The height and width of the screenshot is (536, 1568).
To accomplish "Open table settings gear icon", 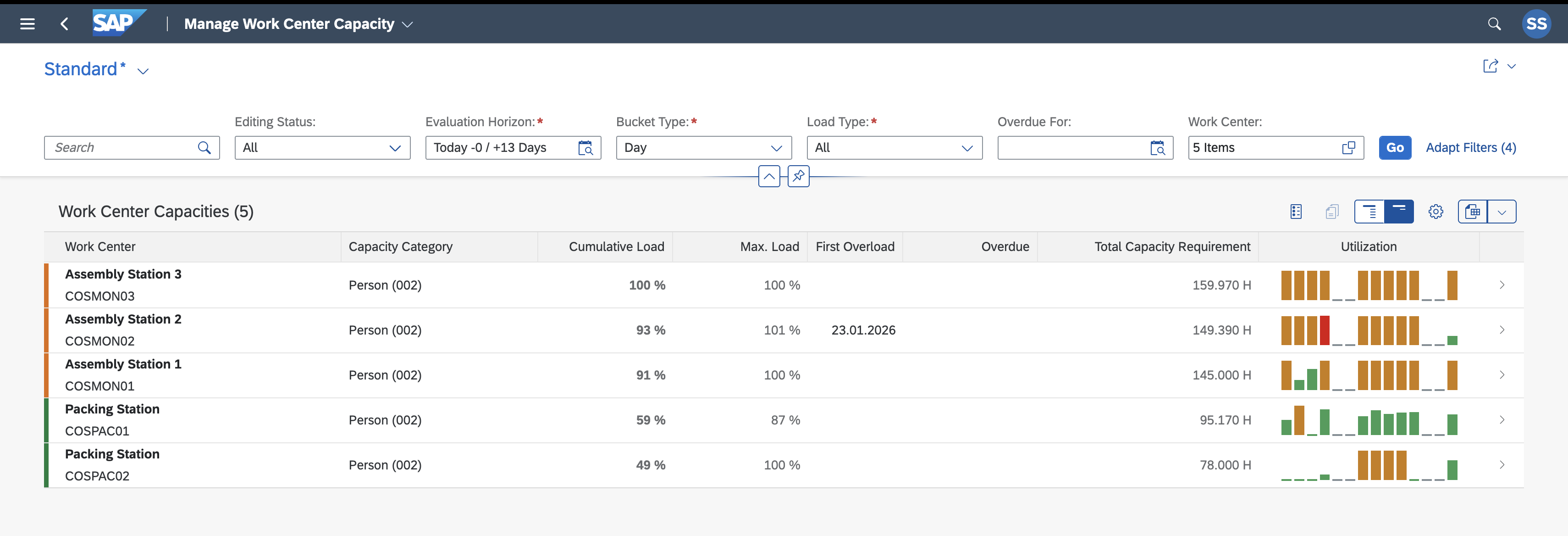I will pos(1435,212).
